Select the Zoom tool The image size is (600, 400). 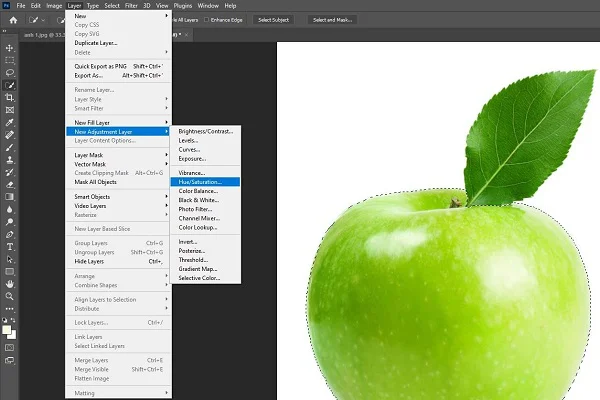pos(10,296)
